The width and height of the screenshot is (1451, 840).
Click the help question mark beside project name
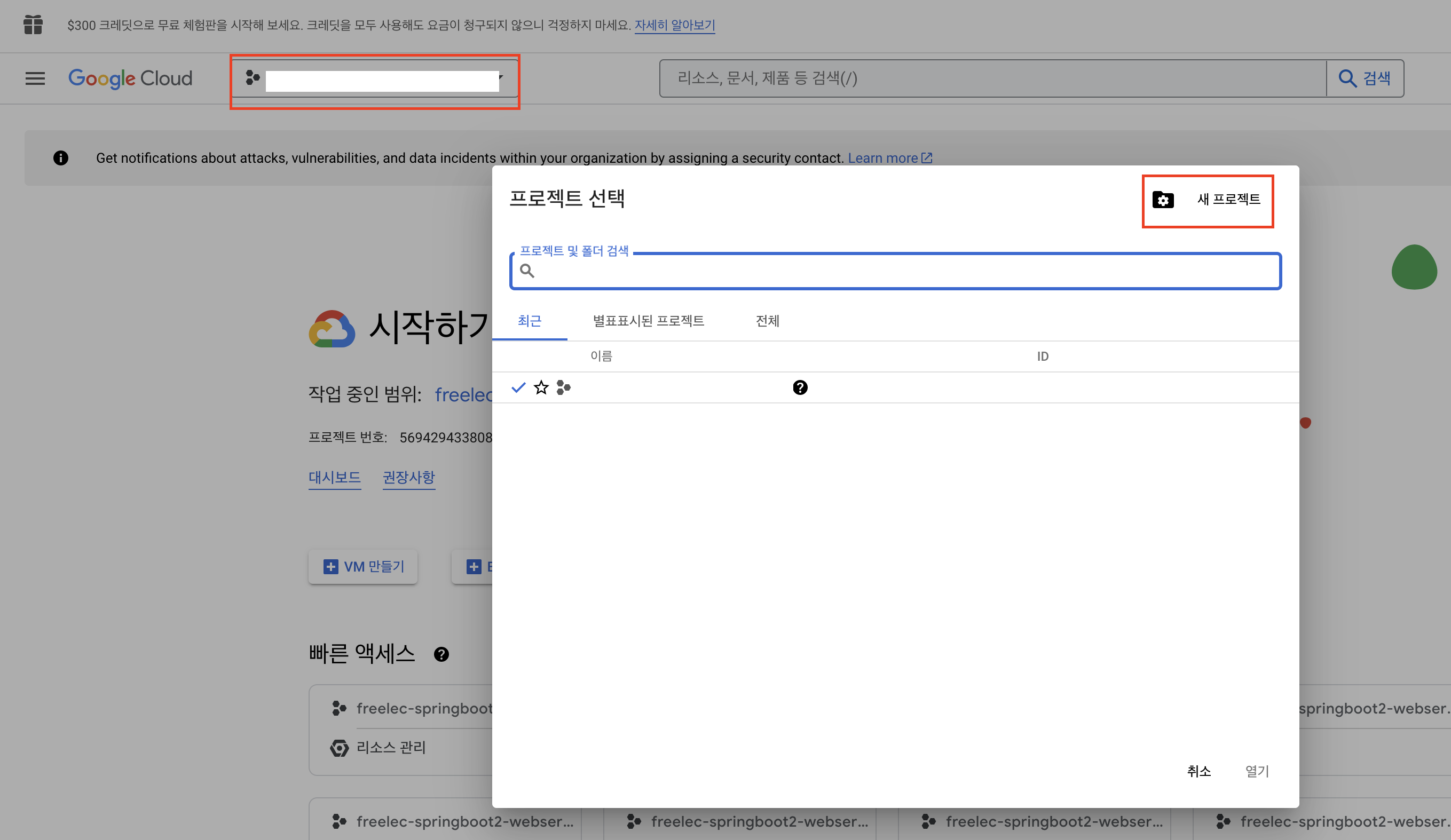800,387
